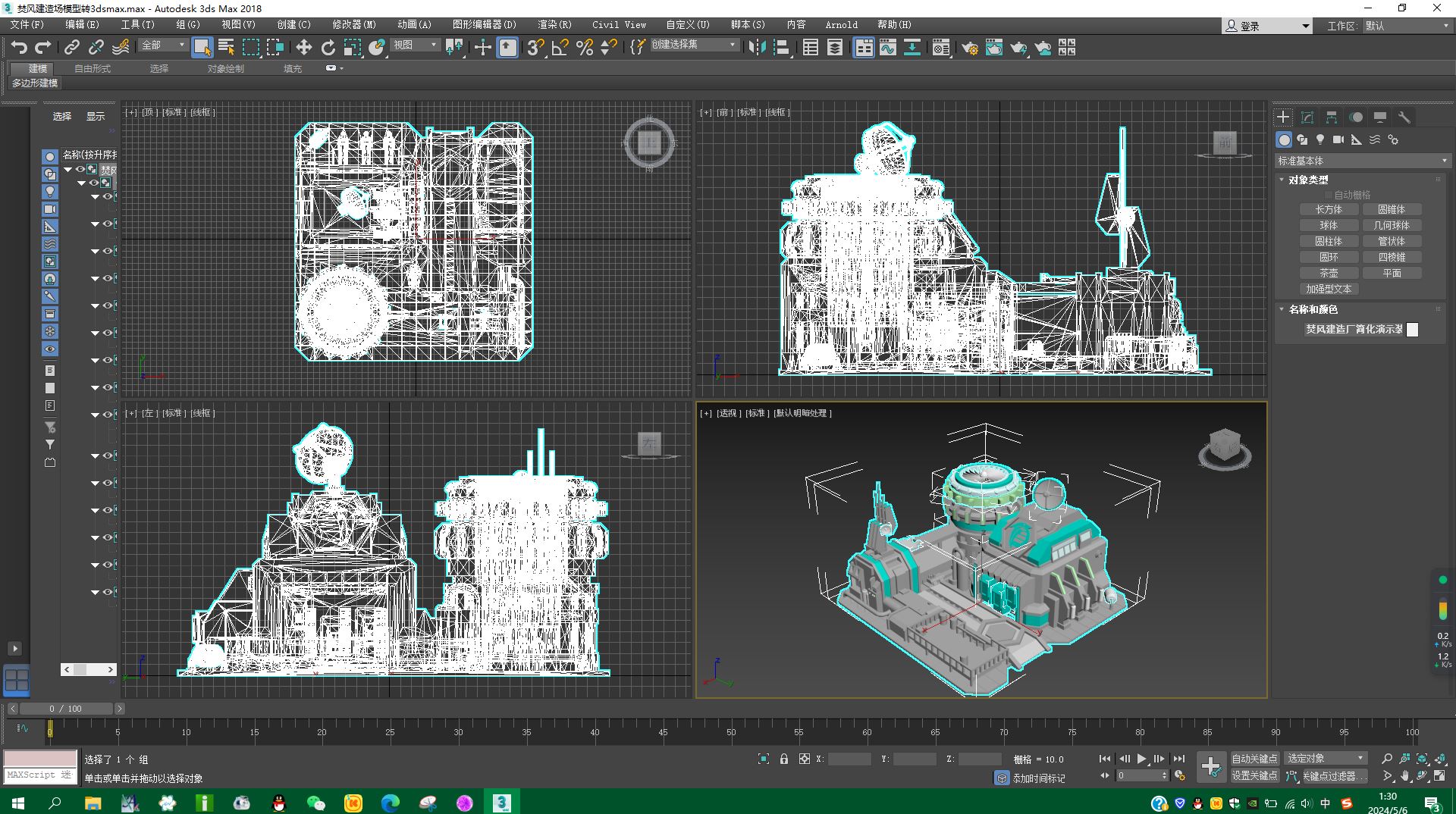
Task: Switch to the 自由形式 ribbon tab
Action: (x=92, y=68)
